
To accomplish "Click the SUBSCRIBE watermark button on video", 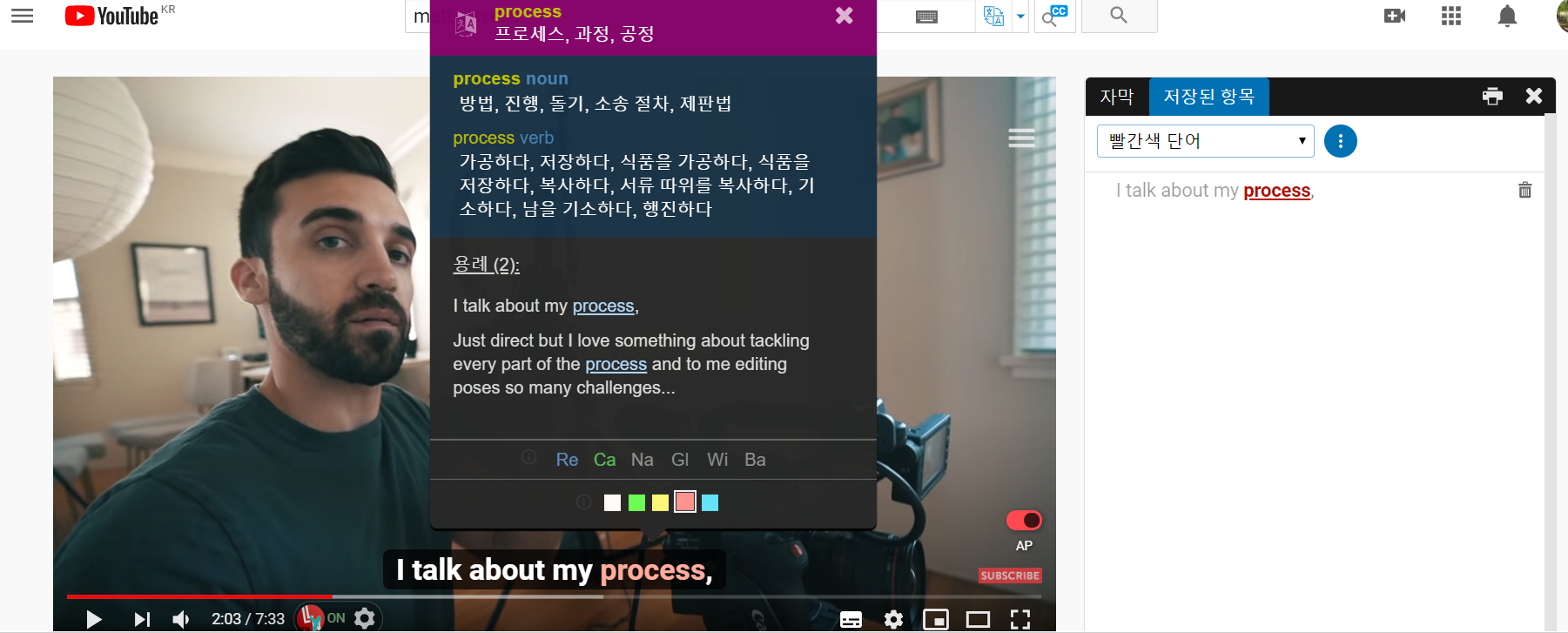I will click(x=1010, y=576).
